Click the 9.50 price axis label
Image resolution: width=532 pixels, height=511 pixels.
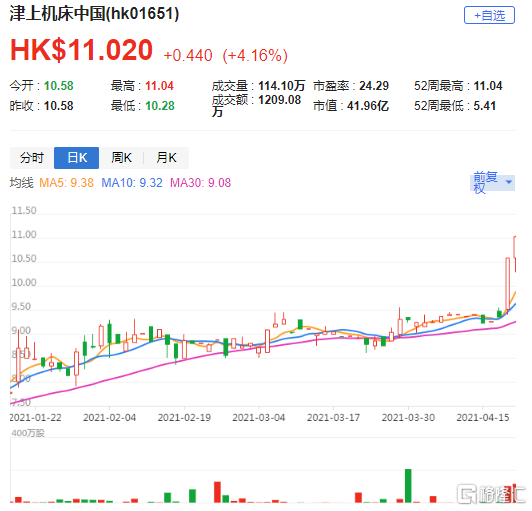point(21,306)
